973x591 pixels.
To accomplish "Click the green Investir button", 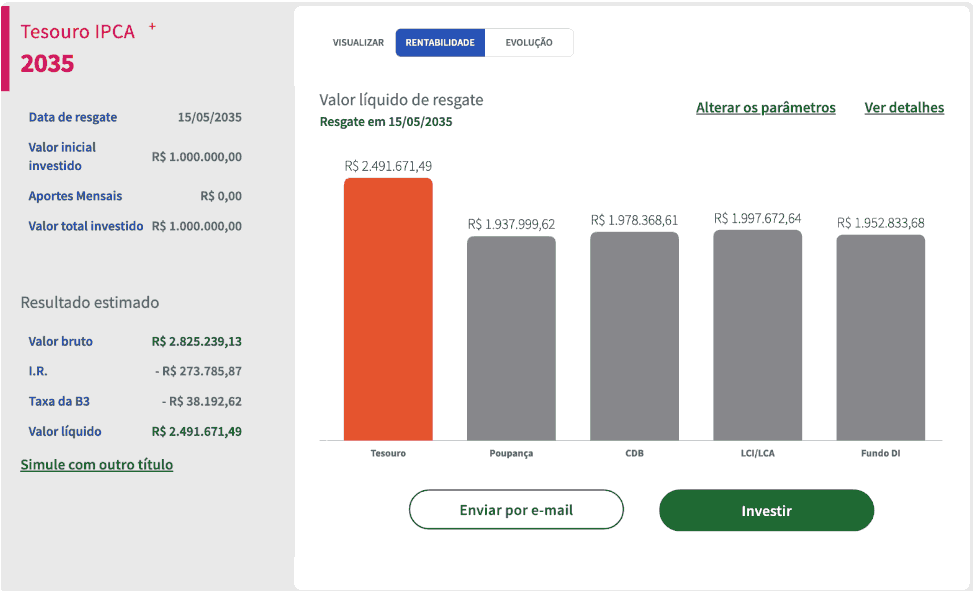I will pyautogui.click(x=766, y=510).
